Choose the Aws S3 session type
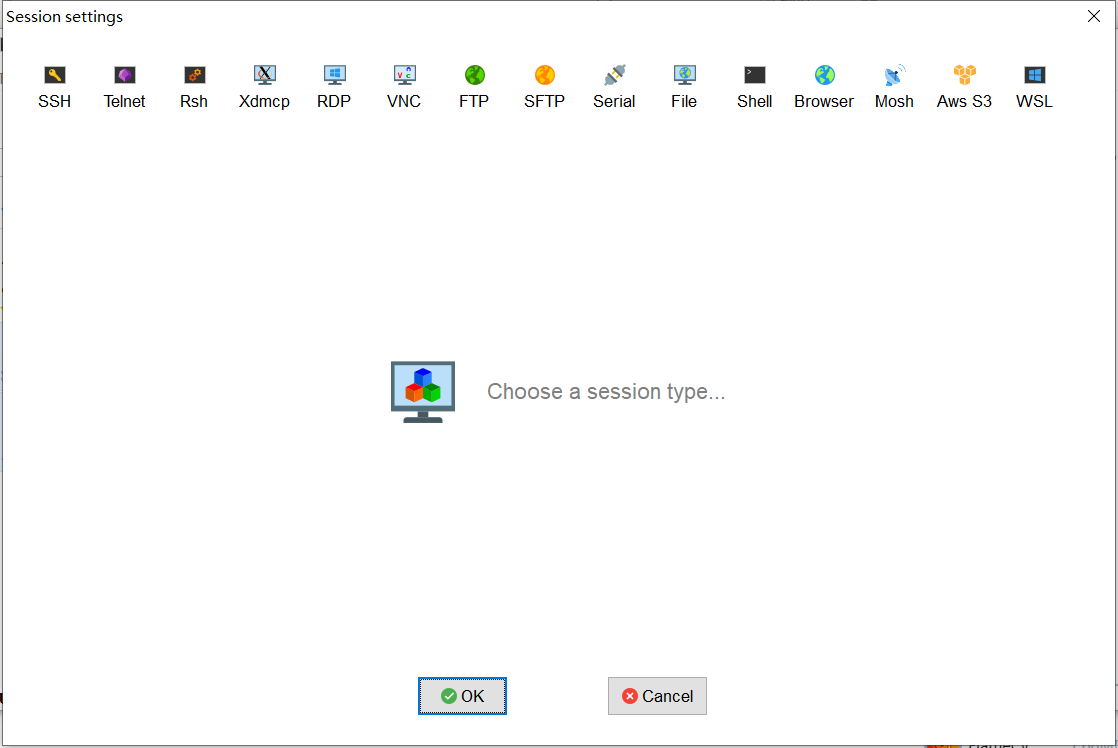1118x748 pixels. pos(964,87)
